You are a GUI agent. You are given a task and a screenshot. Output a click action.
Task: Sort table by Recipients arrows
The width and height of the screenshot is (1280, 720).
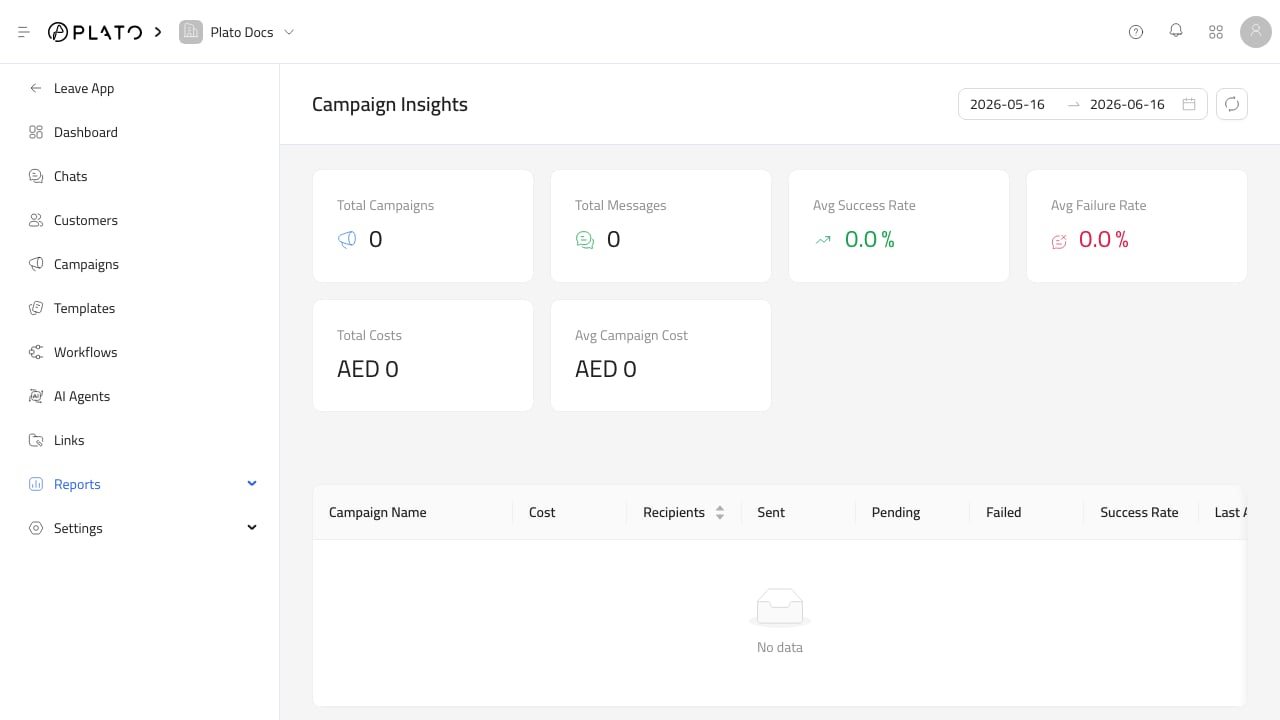tap(719, 512)
